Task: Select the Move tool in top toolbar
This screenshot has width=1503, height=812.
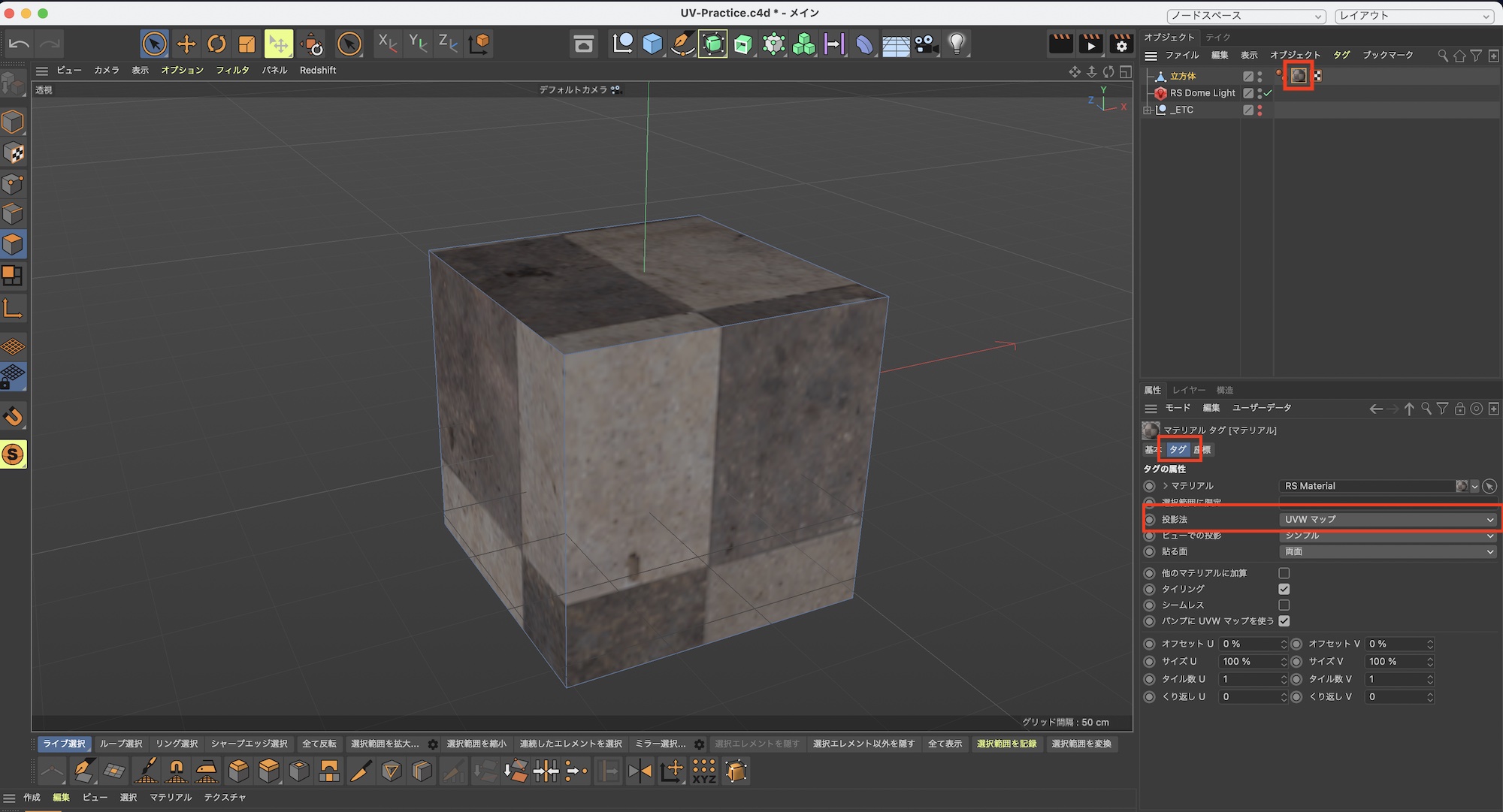Action: [x=186, y=44]
